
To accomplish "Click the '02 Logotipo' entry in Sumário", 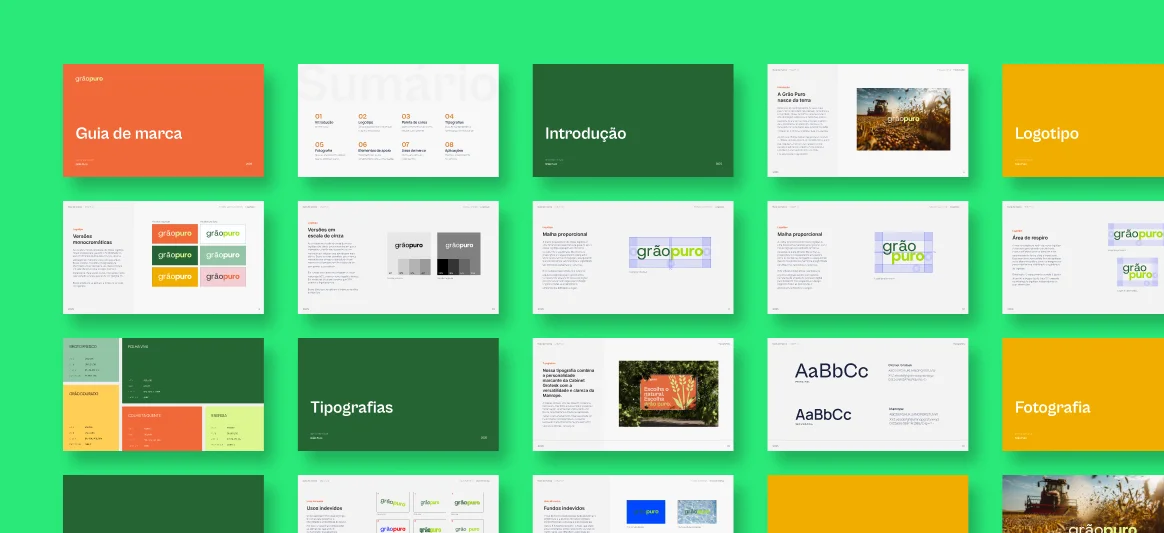I will coord(373,121).
